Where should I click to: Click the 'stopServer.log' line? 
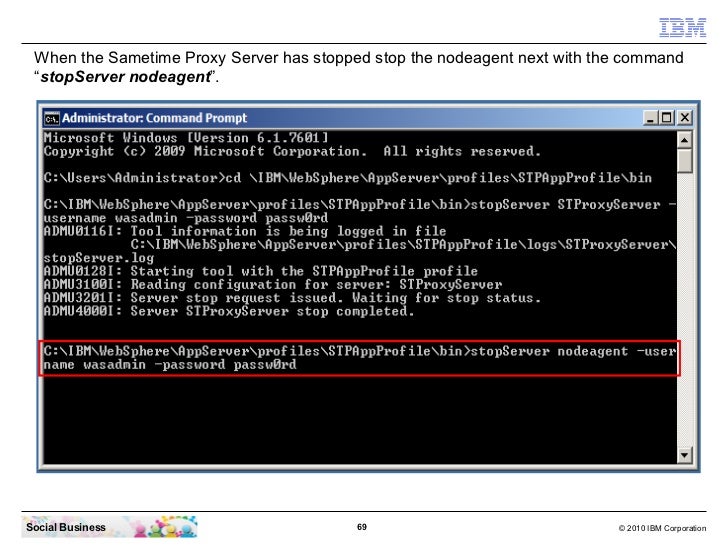click(x=98, y=258)
